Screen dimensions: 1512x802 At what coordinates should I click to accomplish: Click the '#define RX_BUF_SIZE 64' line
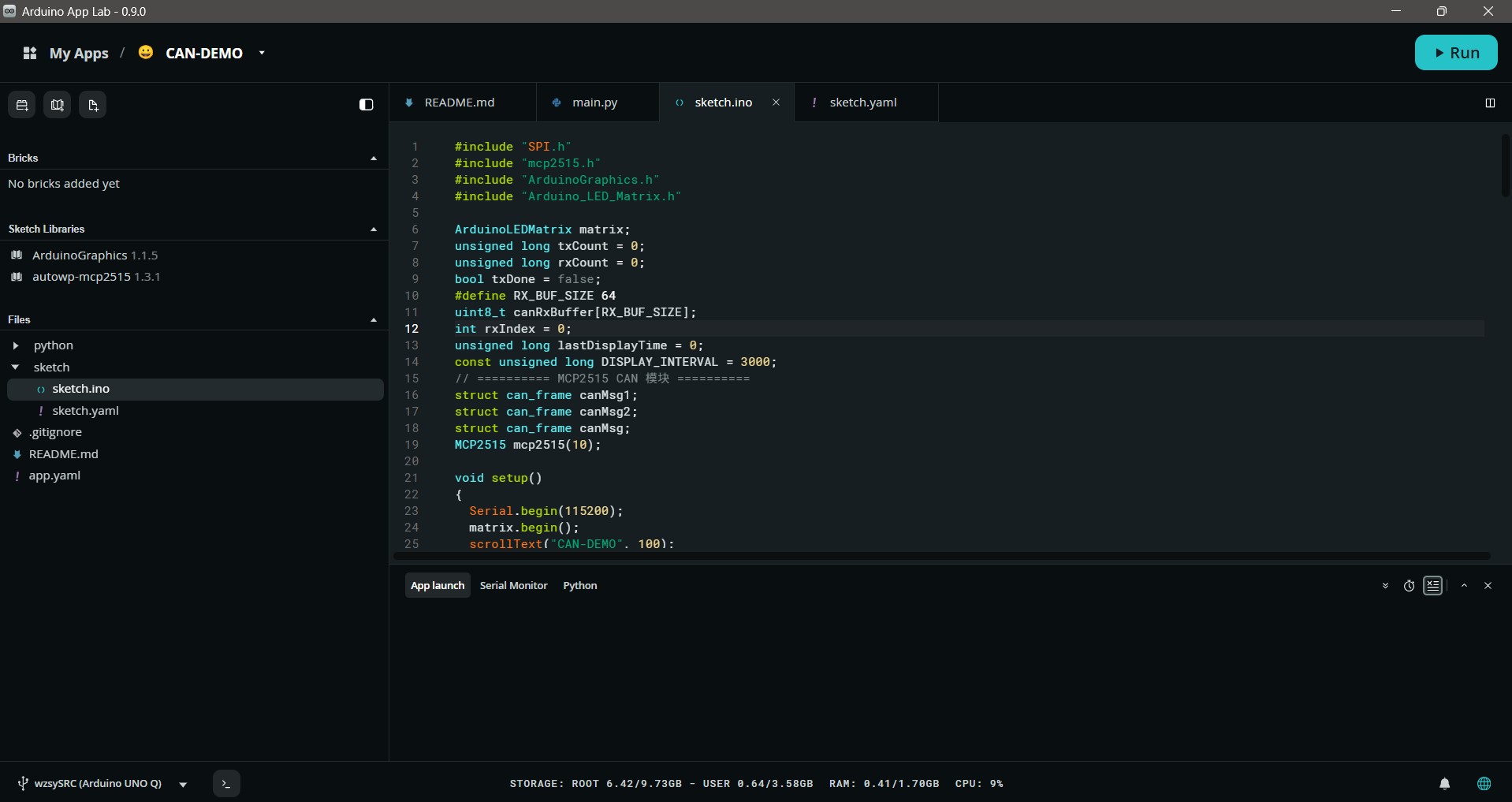coord(535,296)
